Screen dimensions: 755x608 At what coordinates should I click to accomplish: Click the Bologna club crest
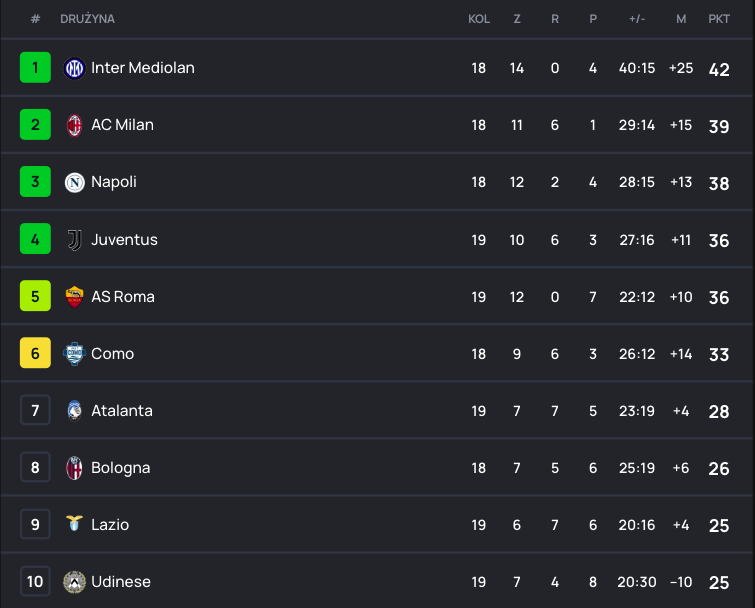click(74, 468)
